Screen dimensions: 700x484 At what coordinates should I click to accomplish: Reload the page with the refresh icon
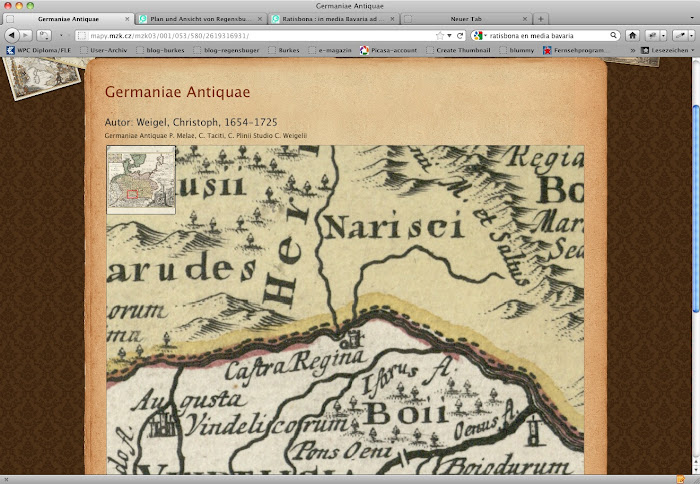coord(460,35)
